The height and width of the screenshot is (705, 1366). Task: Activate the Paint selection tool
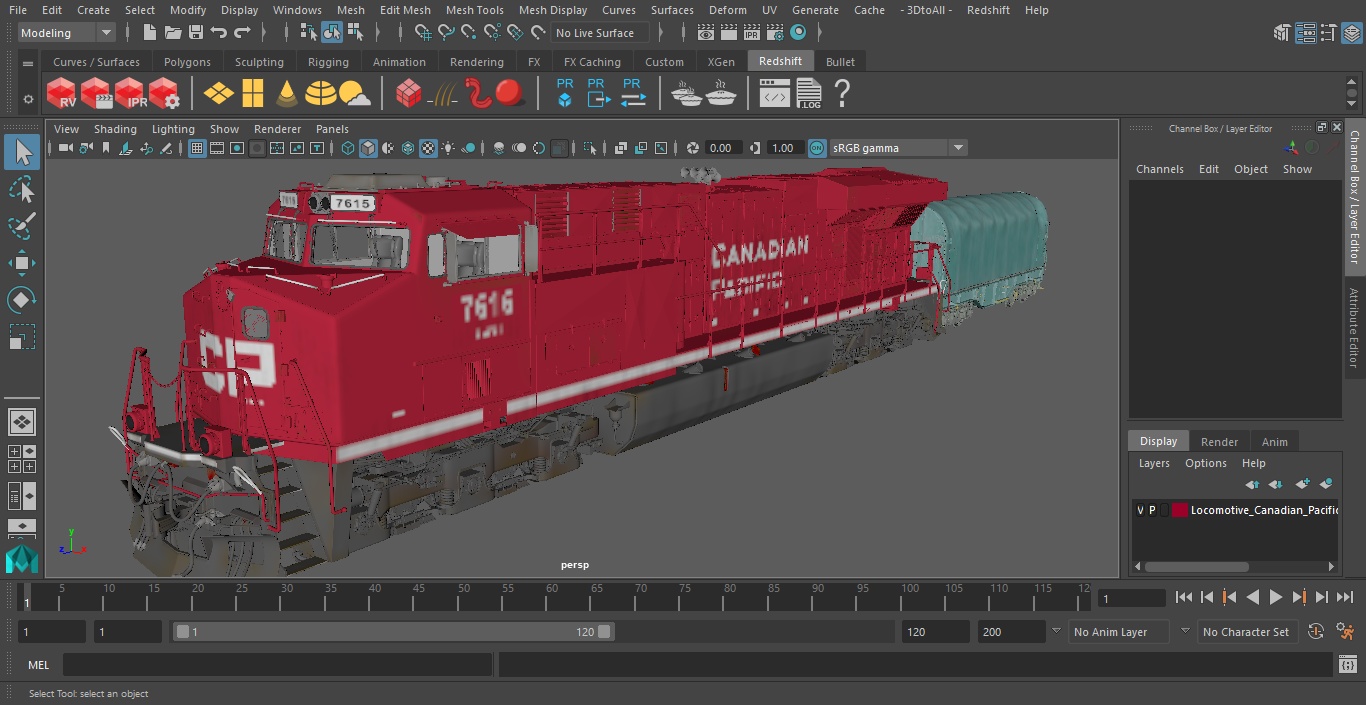click(22, 226)
